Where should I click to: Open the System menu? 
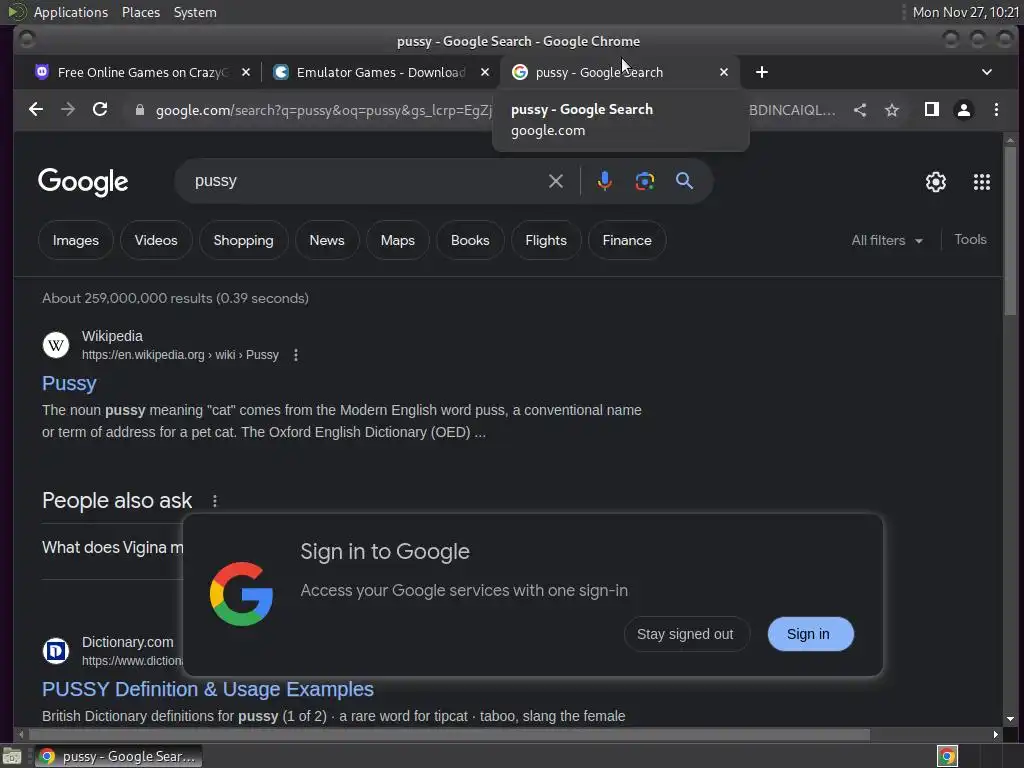tap(195, 12)
